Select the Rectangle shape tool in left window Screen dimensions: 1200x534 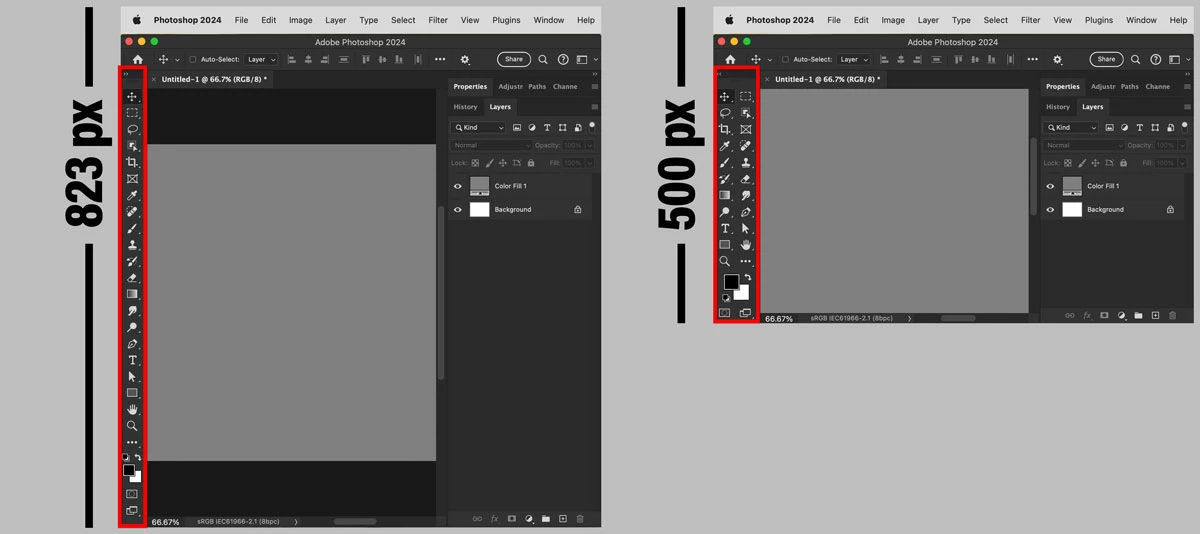[132, 393]
